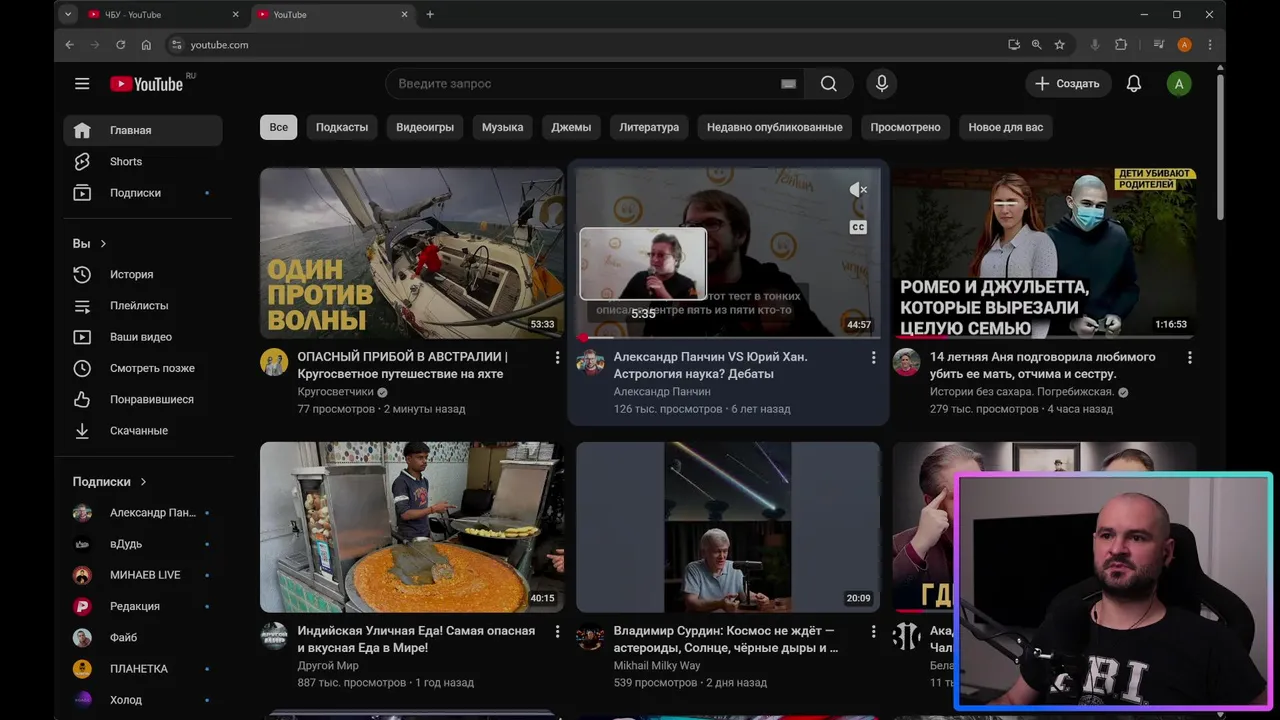Open Александр Пан... subscription channel
This screenshot has height=720, width=1280.
143,513
